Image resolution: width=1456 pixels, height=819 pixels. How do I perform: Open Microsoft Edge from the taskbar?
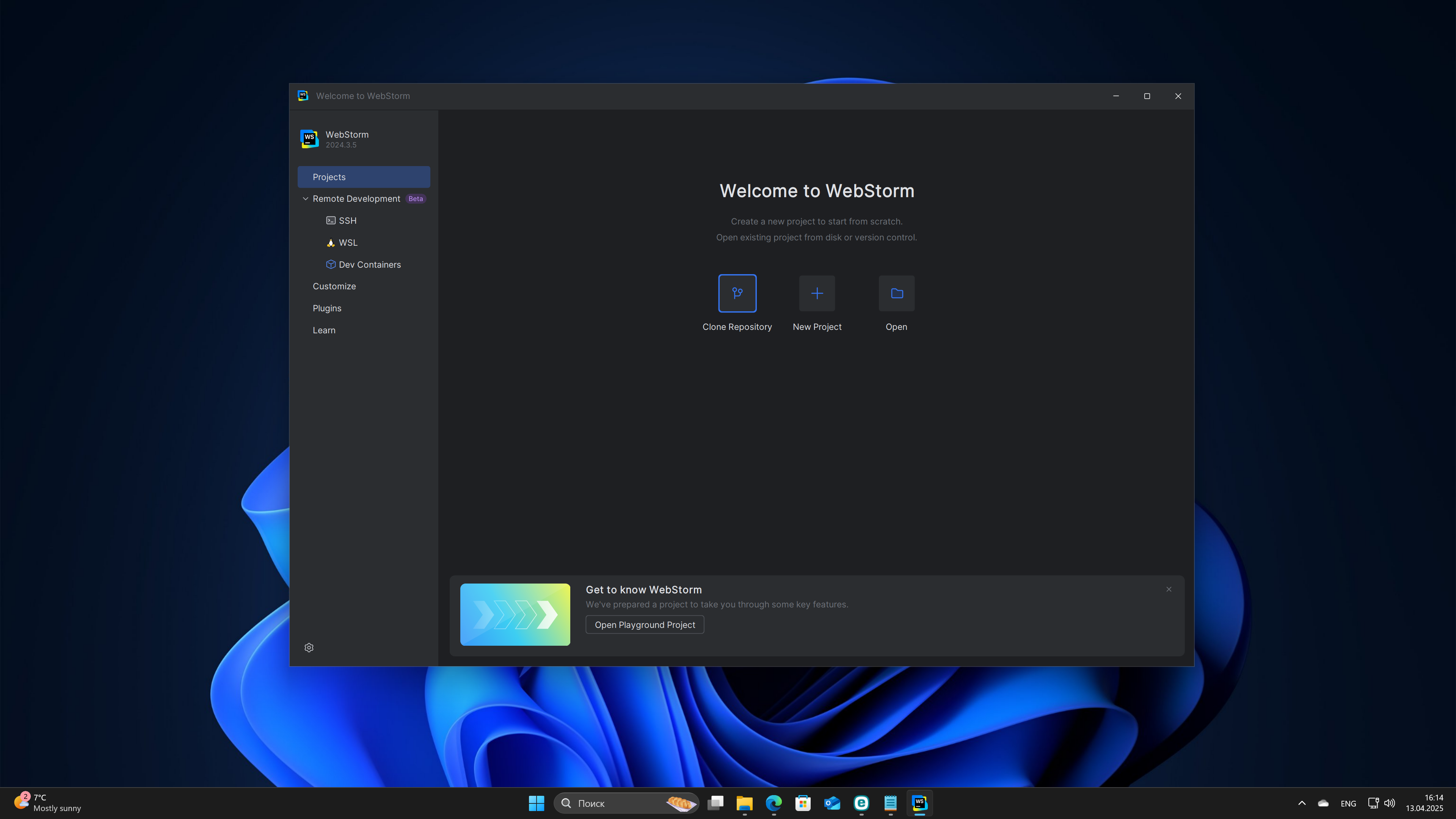tap(774, 803)
